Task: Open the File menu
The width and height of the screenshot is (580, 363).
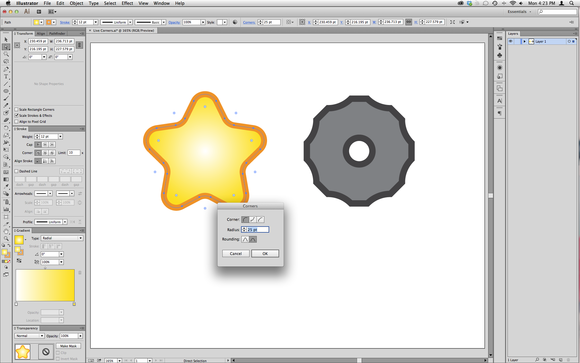Action: pos(47,3)
